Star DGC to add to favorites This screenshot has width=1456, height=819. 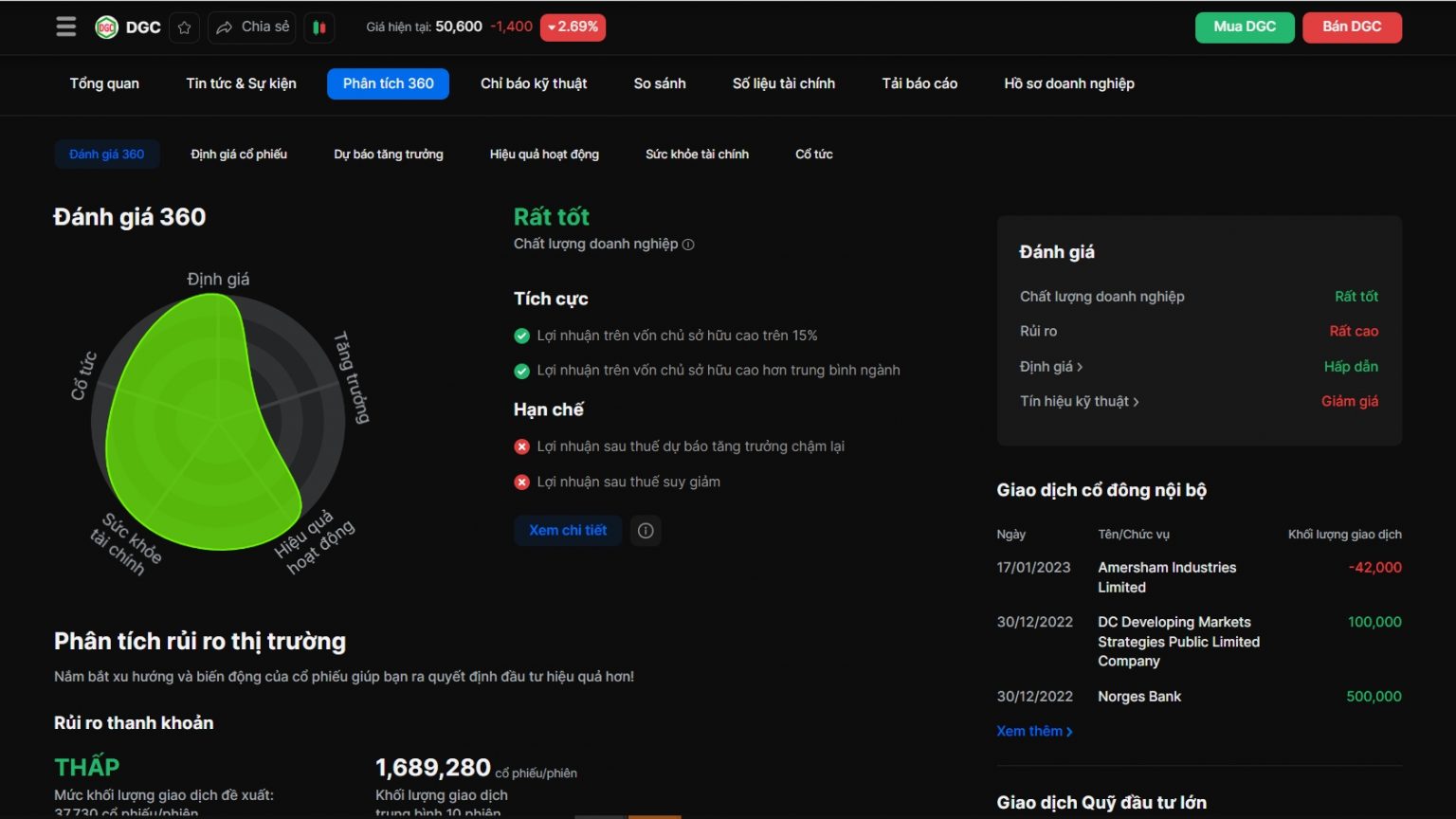tap(185, 27)
